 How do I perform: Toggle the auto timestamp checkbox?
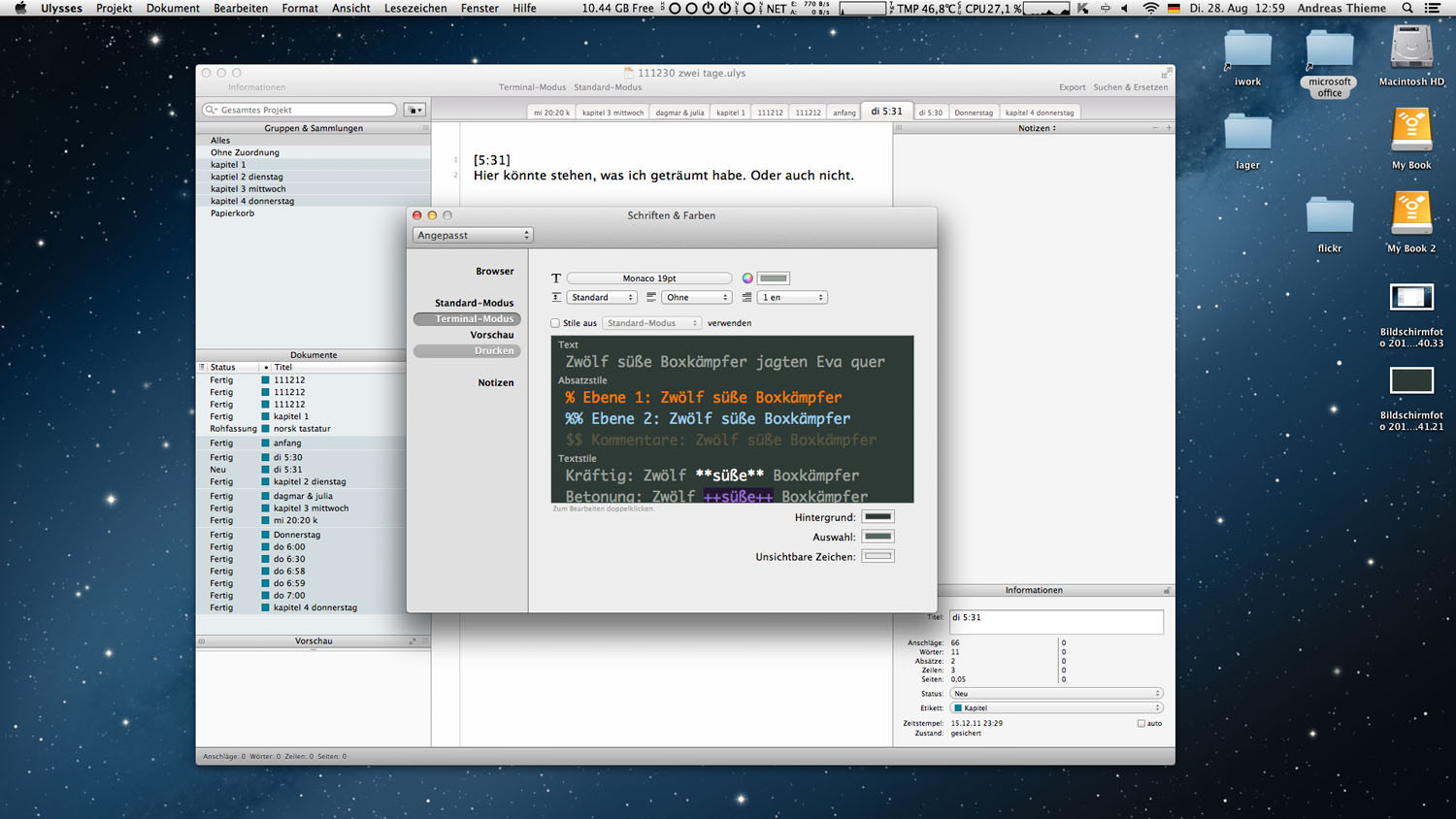point(1142,724)
